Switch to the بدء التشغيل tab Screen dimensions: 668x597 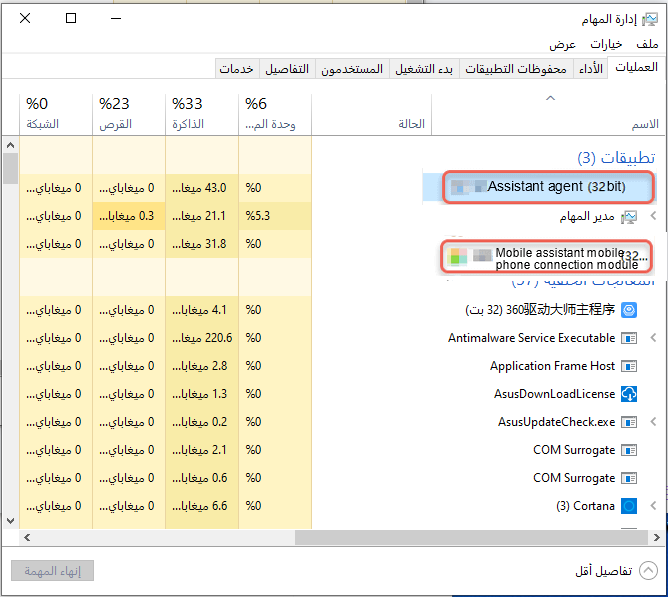[x=424, y=69]
